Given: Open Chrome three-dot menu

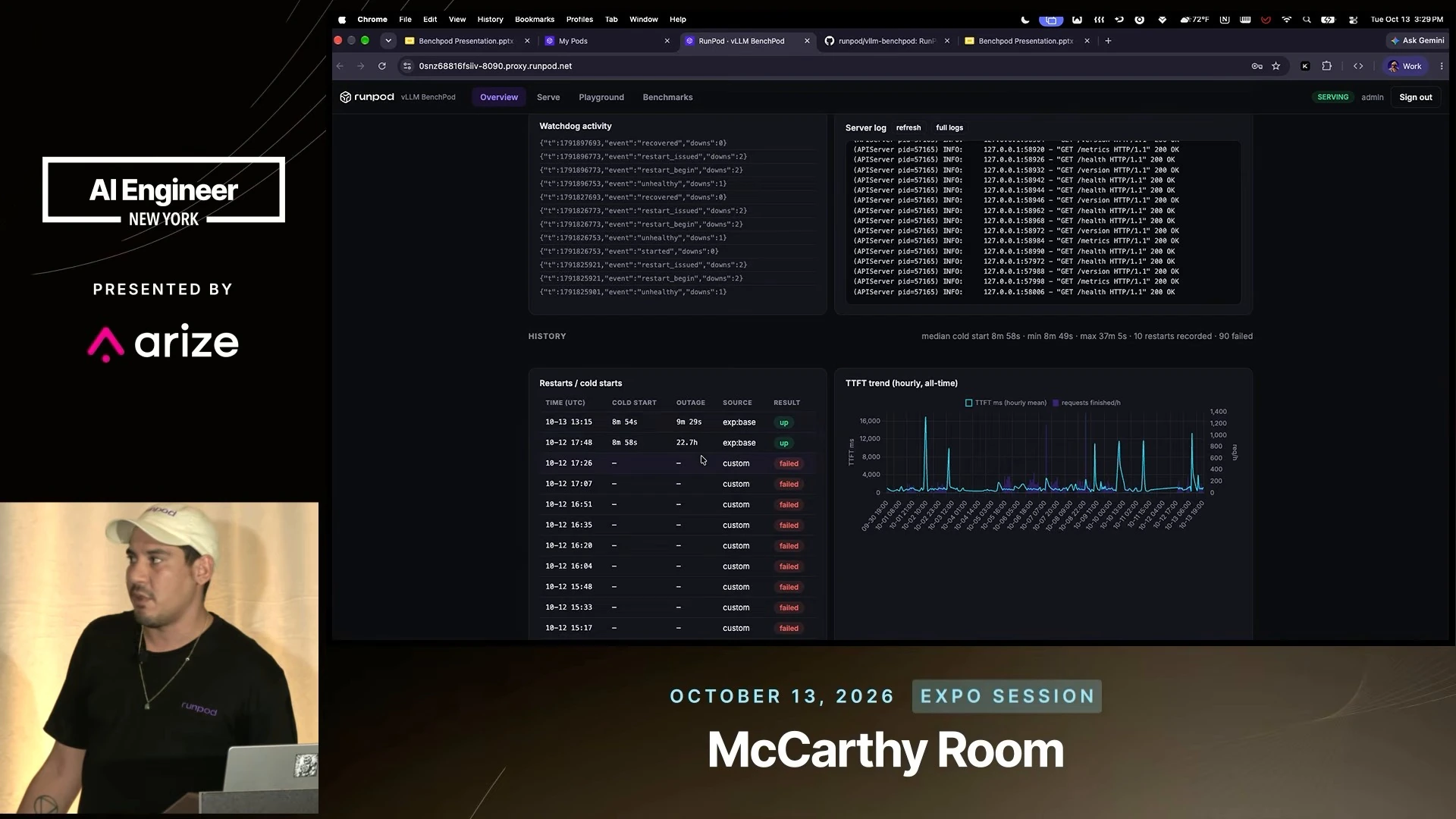Looking at the screenshot, I should [x=1442, y=66].
